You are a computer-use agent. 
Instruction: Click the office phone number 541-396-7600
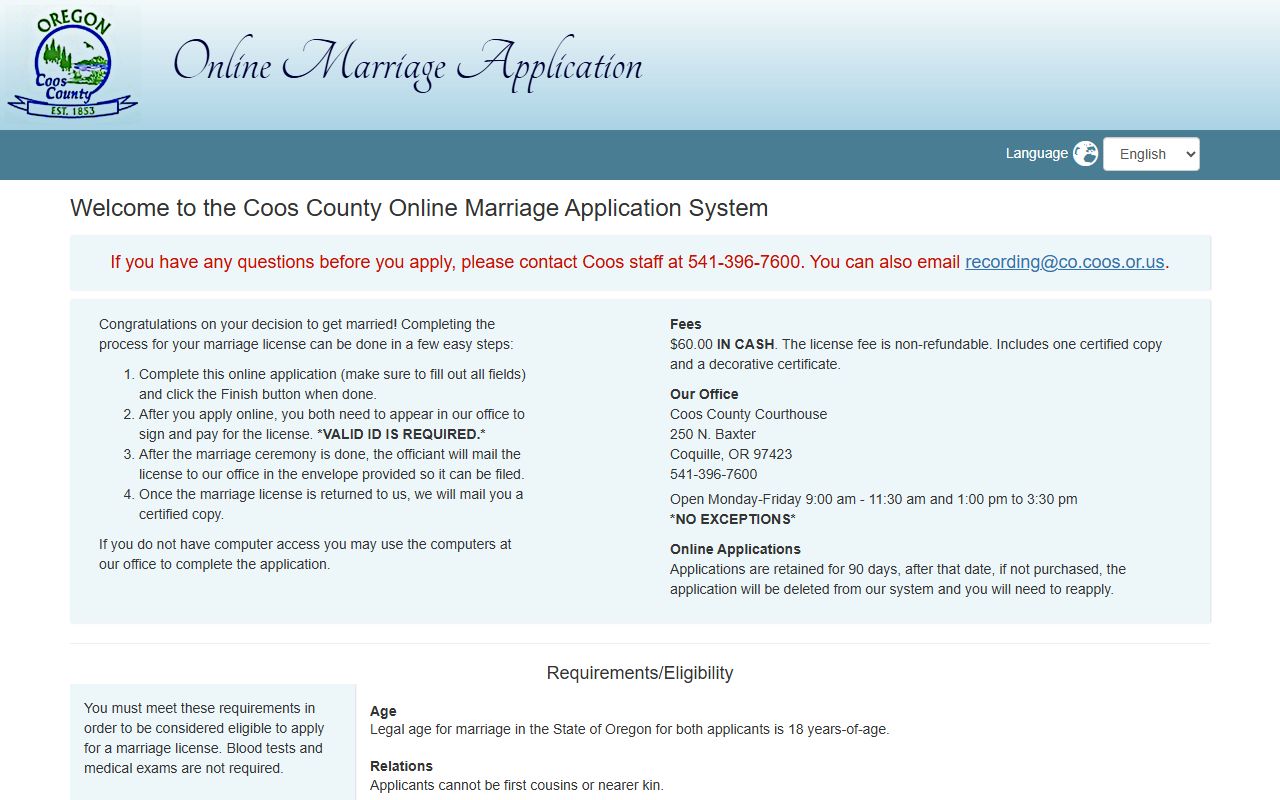[714, 474]
